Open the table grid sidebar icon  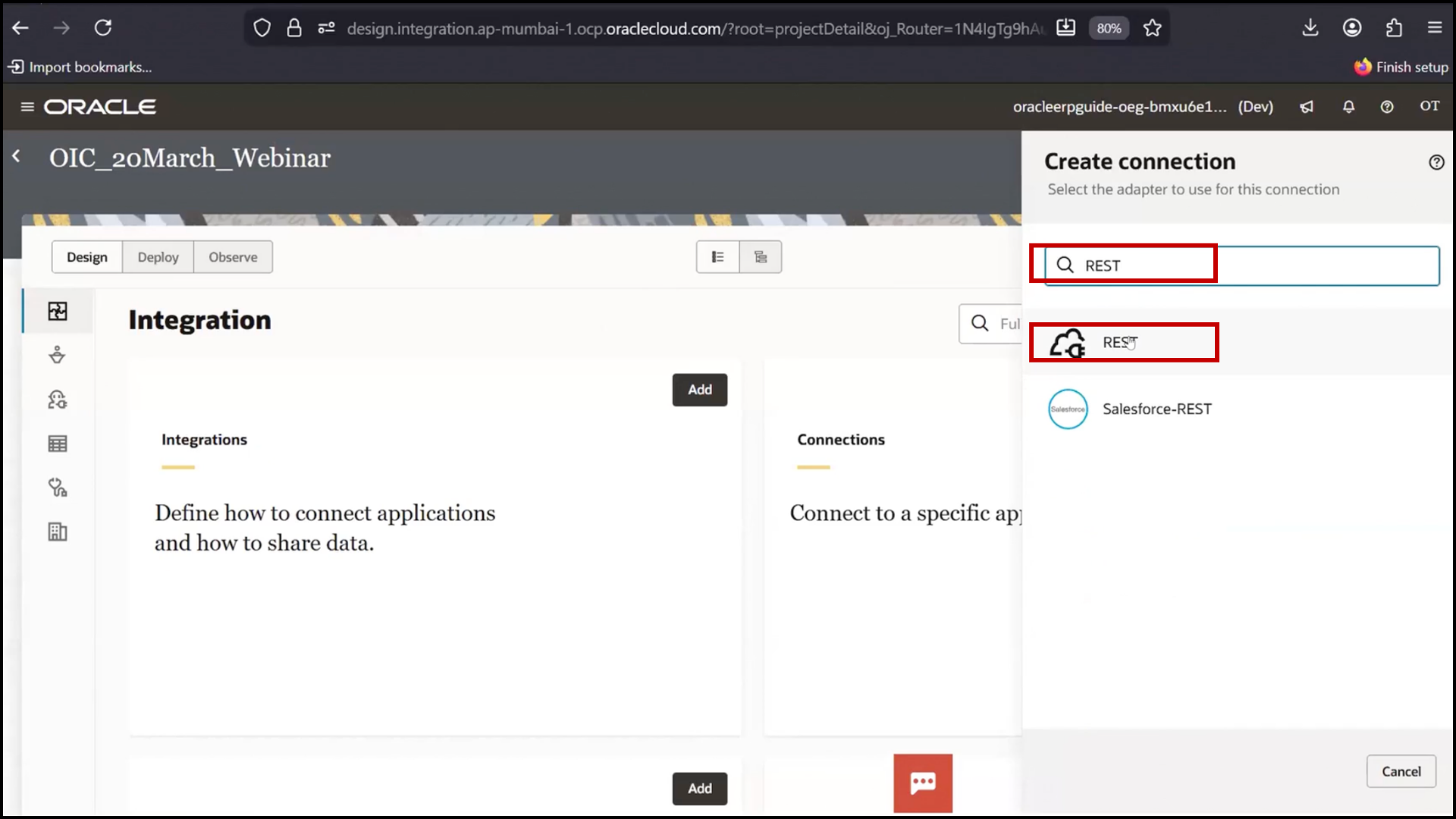tap(58, 444)
